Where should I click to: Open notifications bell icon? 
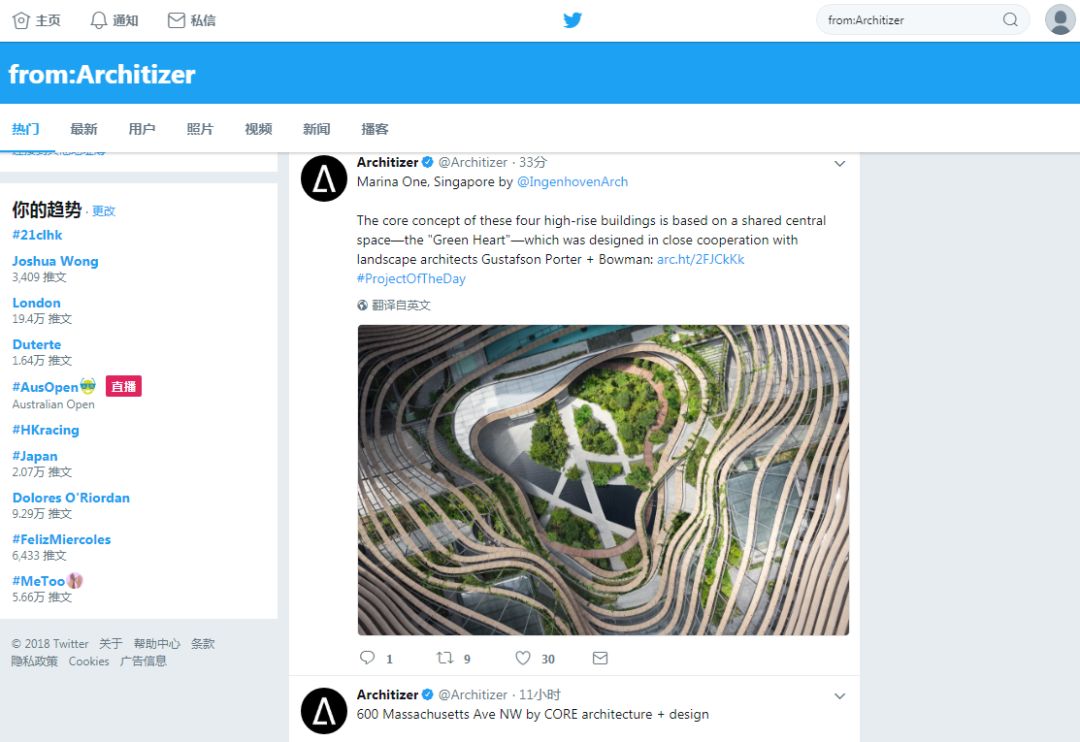tap(98, 20)
